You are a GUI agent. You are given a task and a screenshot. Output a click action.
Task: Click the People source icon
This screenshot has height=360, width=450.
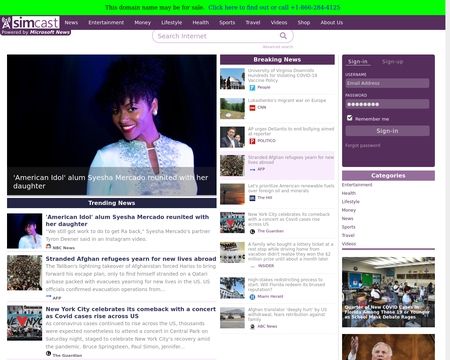click(x=252, y=88)
